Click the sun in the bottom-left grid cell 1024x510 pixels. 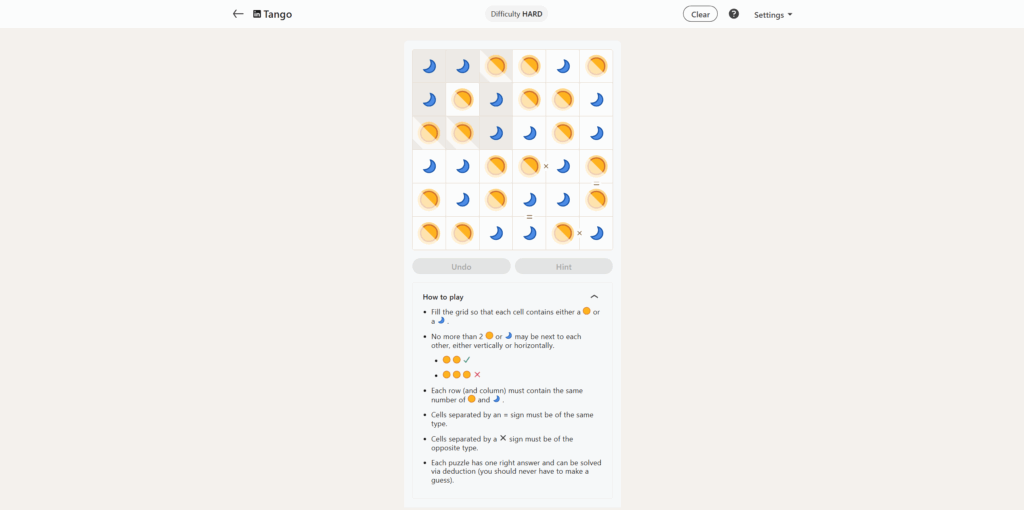point(429,233)
